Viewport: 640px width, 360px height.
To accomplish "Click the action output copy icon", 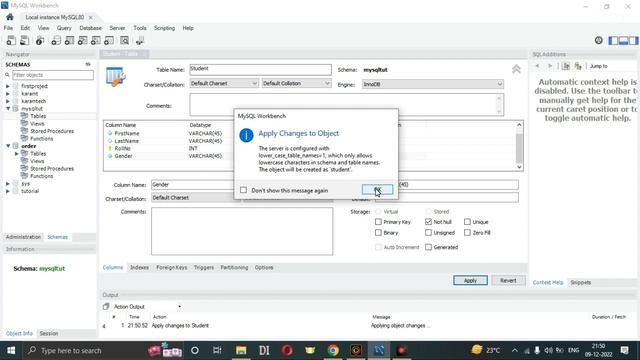I will (106, 306).
